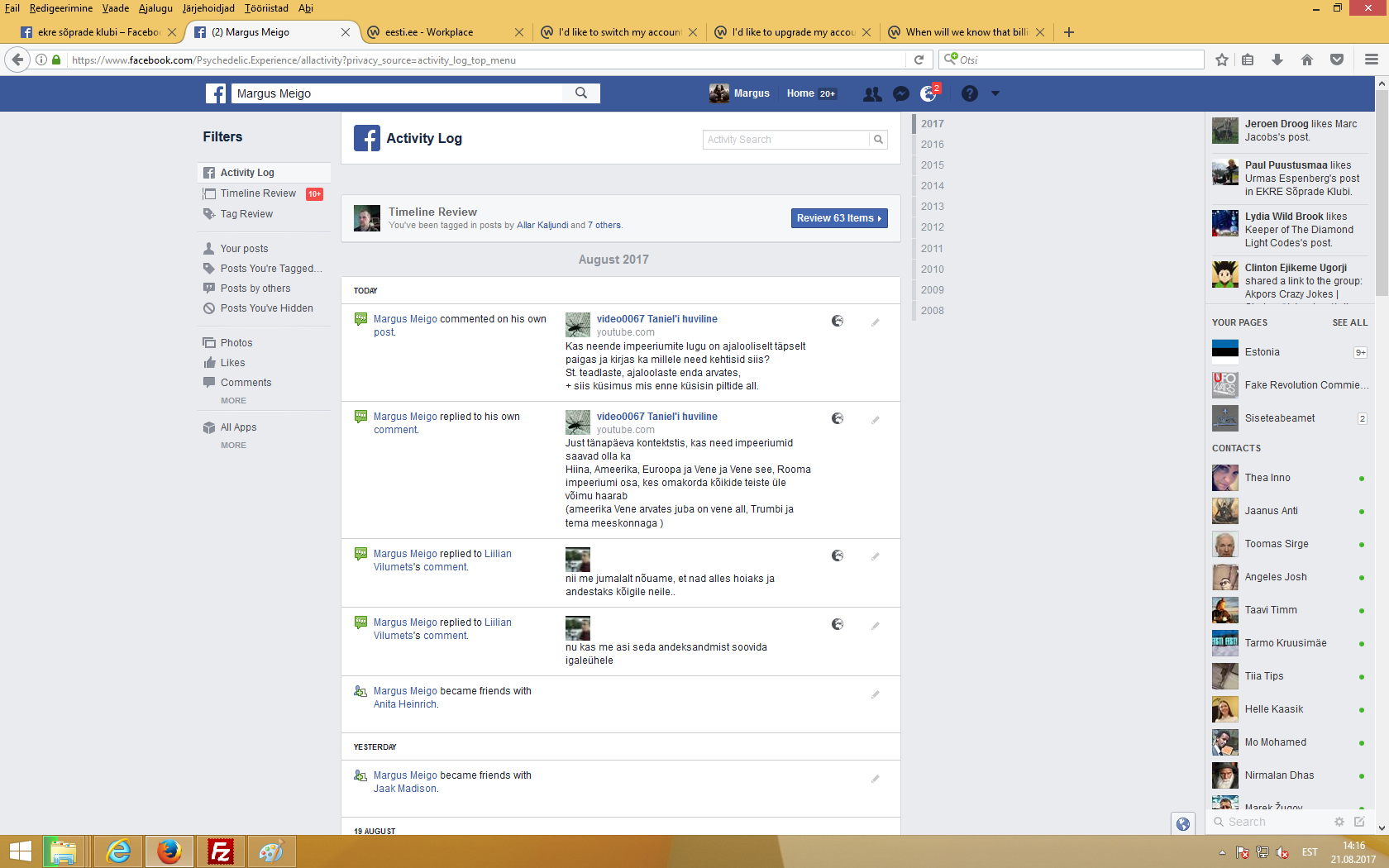Open Tag Review filter

pyautogui.click(x=246, y=214)
